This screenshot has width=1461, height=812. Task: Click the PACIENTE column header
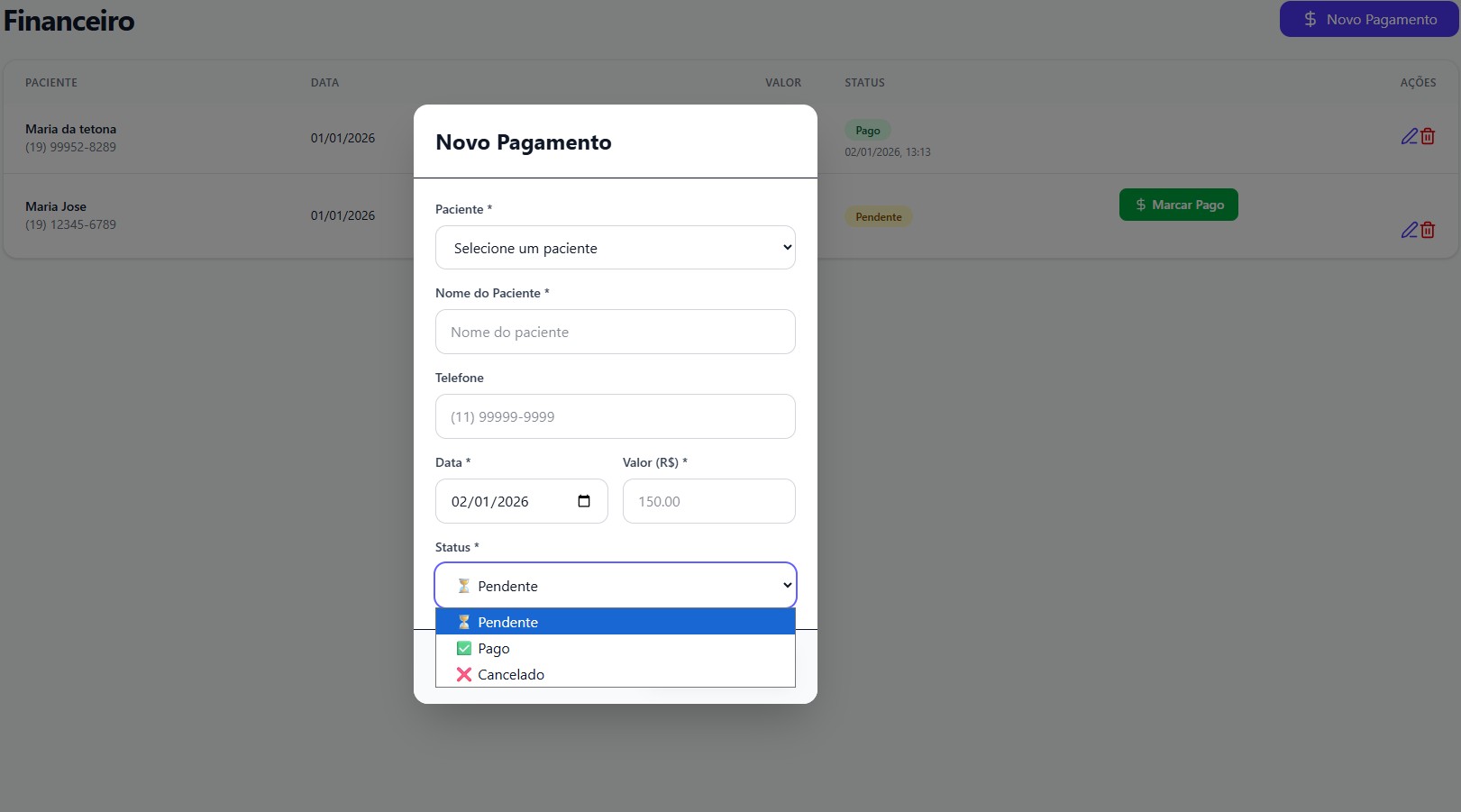[50, 82]
